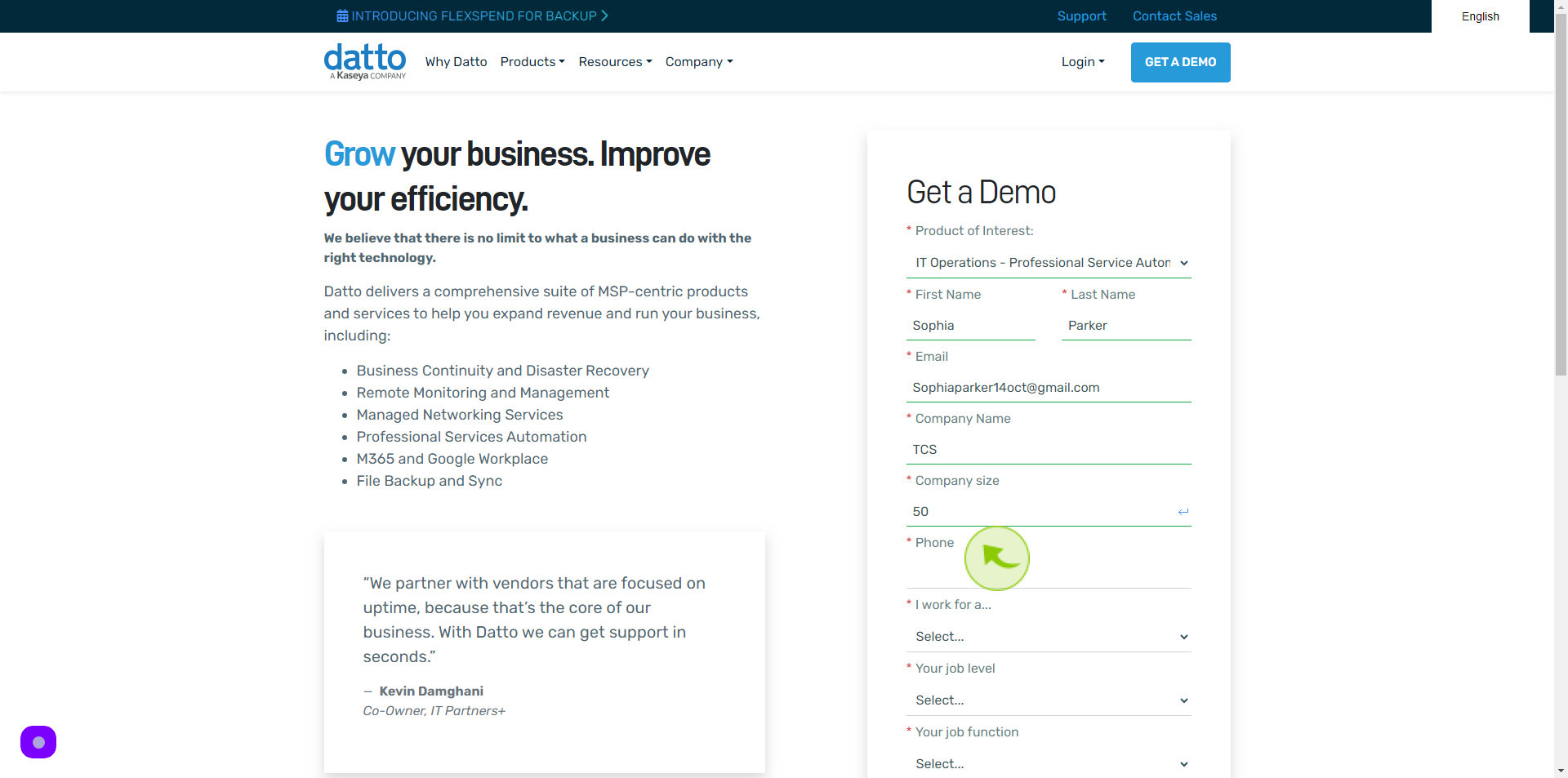Click the Email input field

point(1049,388)
